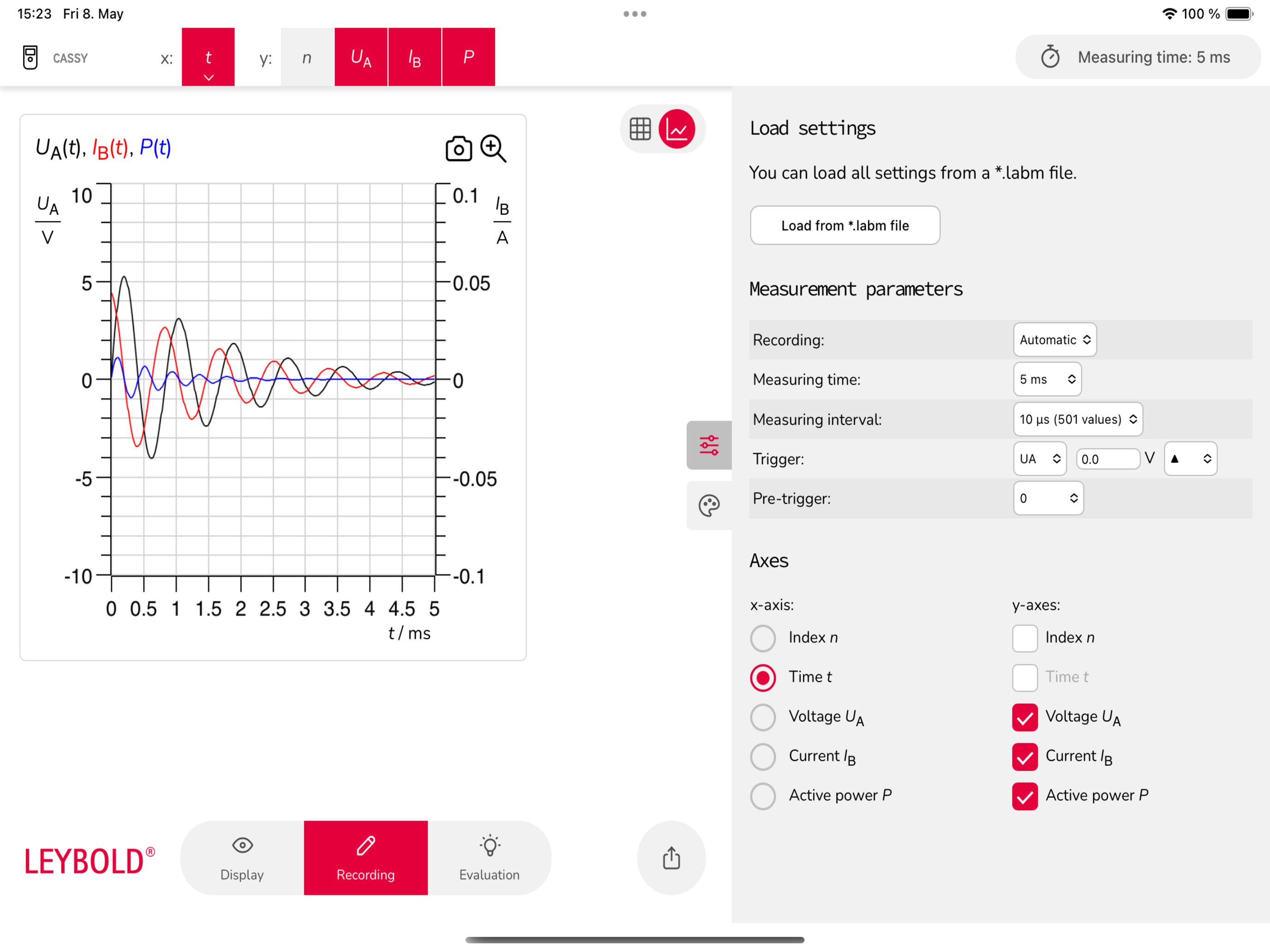Viewport: 1270px width, 952px height.
Task: Select x-axis Current IB radio button
Action: click(763, 757)
